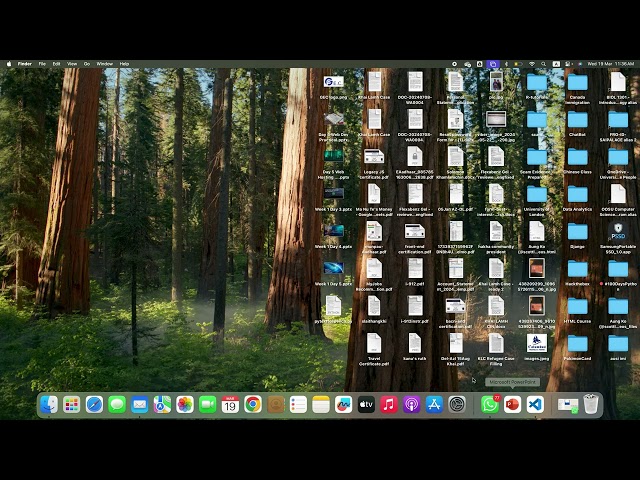Click the Bluetooth menu bar icon
Viewport: 640px width, 480px height.
click(x=506, y=64)
